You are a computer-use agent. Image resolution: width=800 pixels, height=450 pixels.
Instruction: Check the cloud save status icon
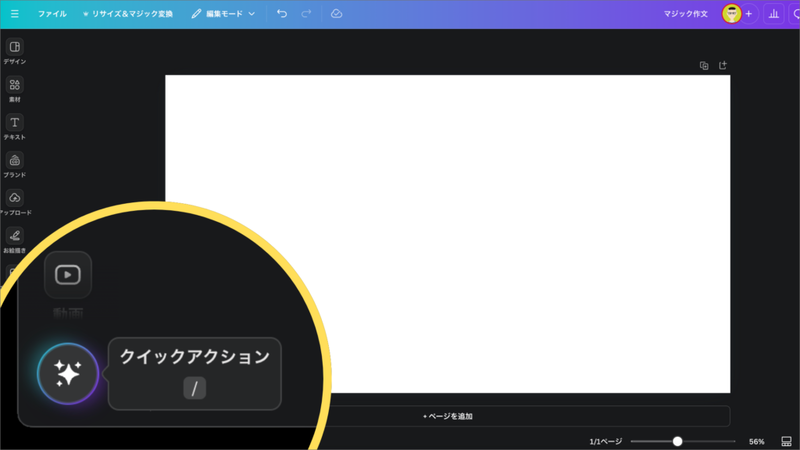[x=336, y=14]
